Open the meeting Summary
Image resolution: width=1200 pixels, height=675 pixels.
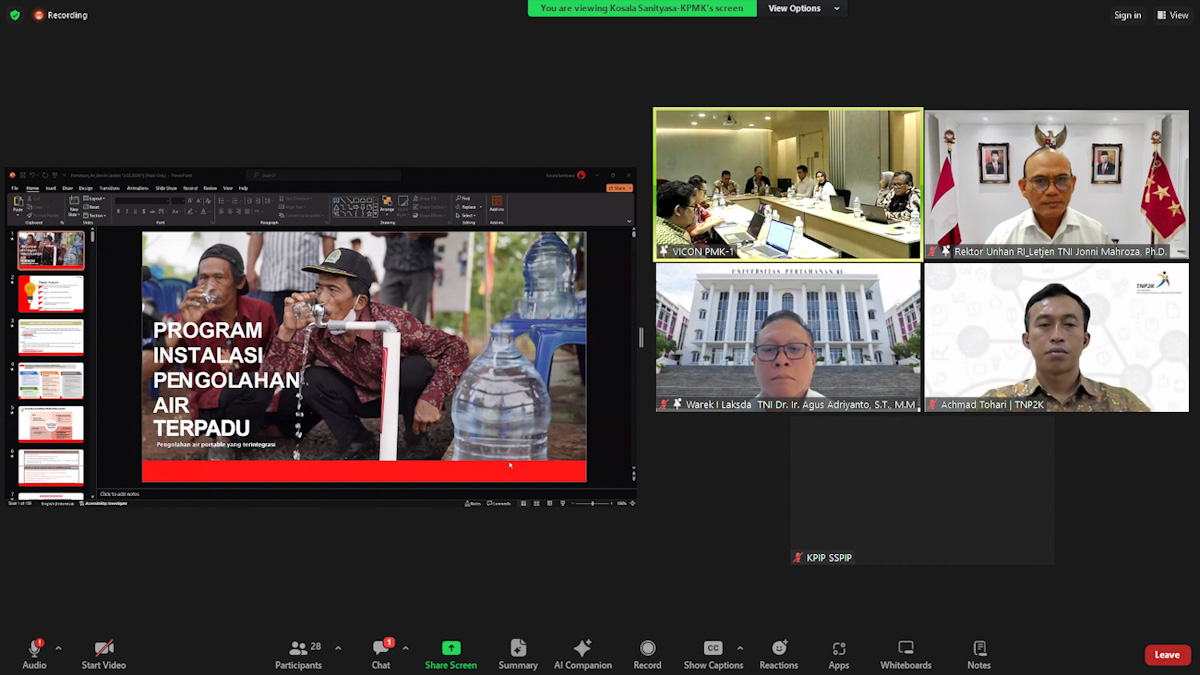(518, 654)
